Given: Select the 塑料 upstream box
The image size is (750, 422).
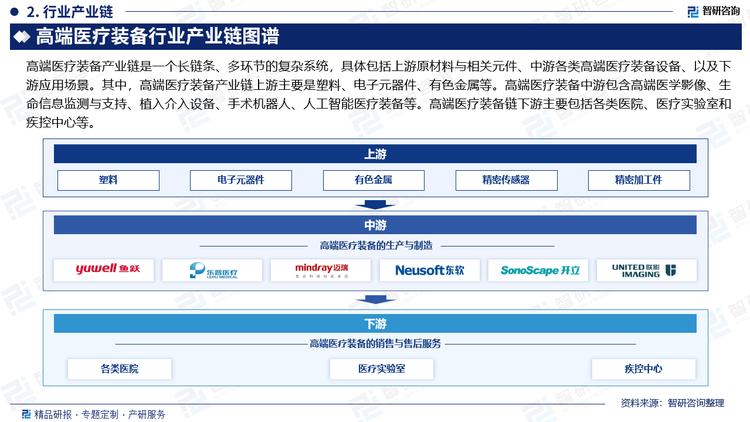Looking at the screenshot, I should tap(108, 180).
